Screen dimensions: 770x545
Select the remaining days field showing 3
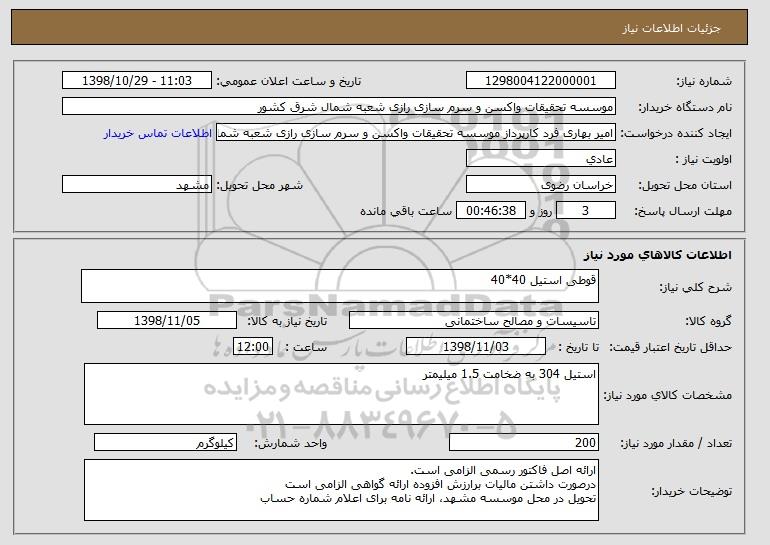(x=585, y=211)
